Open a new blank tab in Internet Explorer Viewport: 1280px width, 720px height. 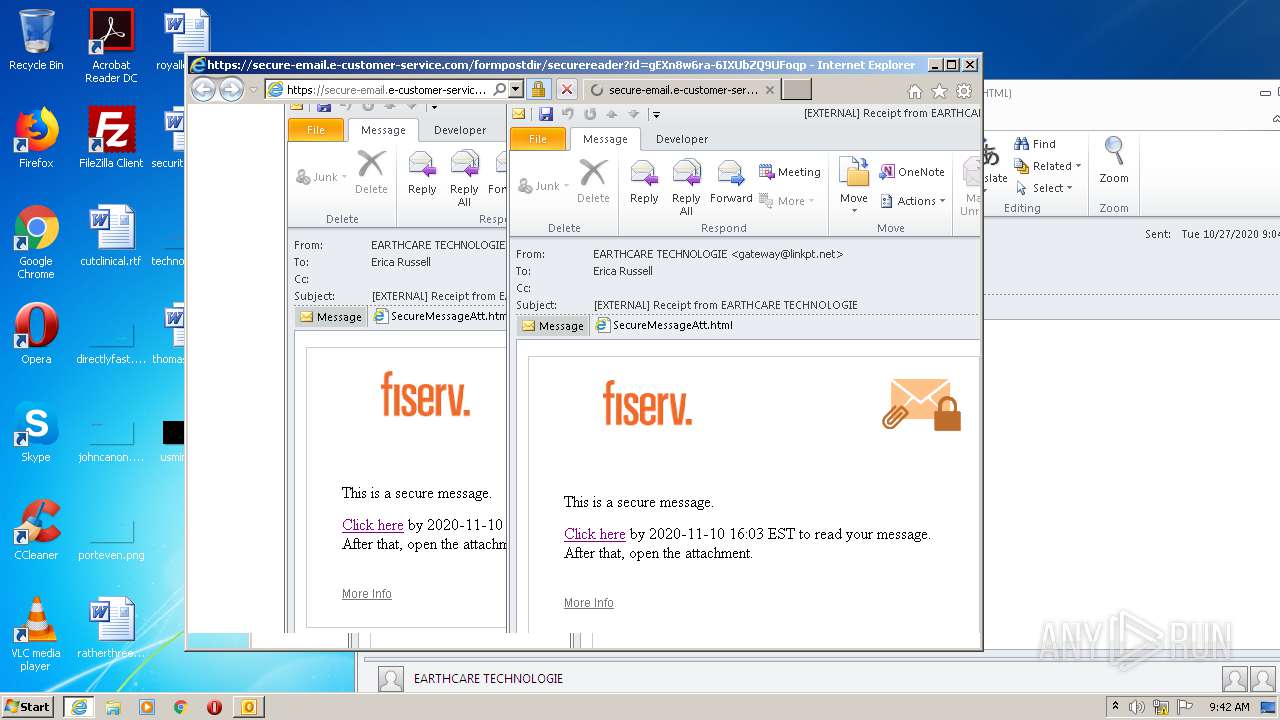[x=796, y=90]
